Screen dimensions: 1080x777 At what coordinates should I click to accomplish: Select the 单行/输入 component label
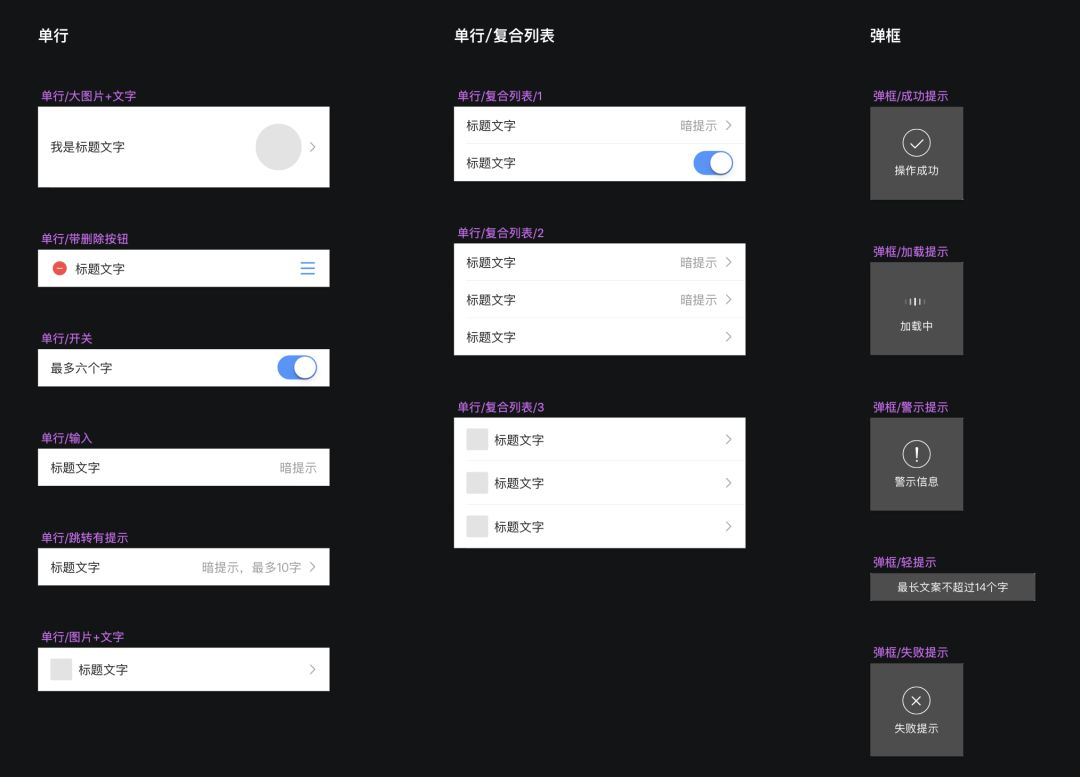(x=66, y=438)
